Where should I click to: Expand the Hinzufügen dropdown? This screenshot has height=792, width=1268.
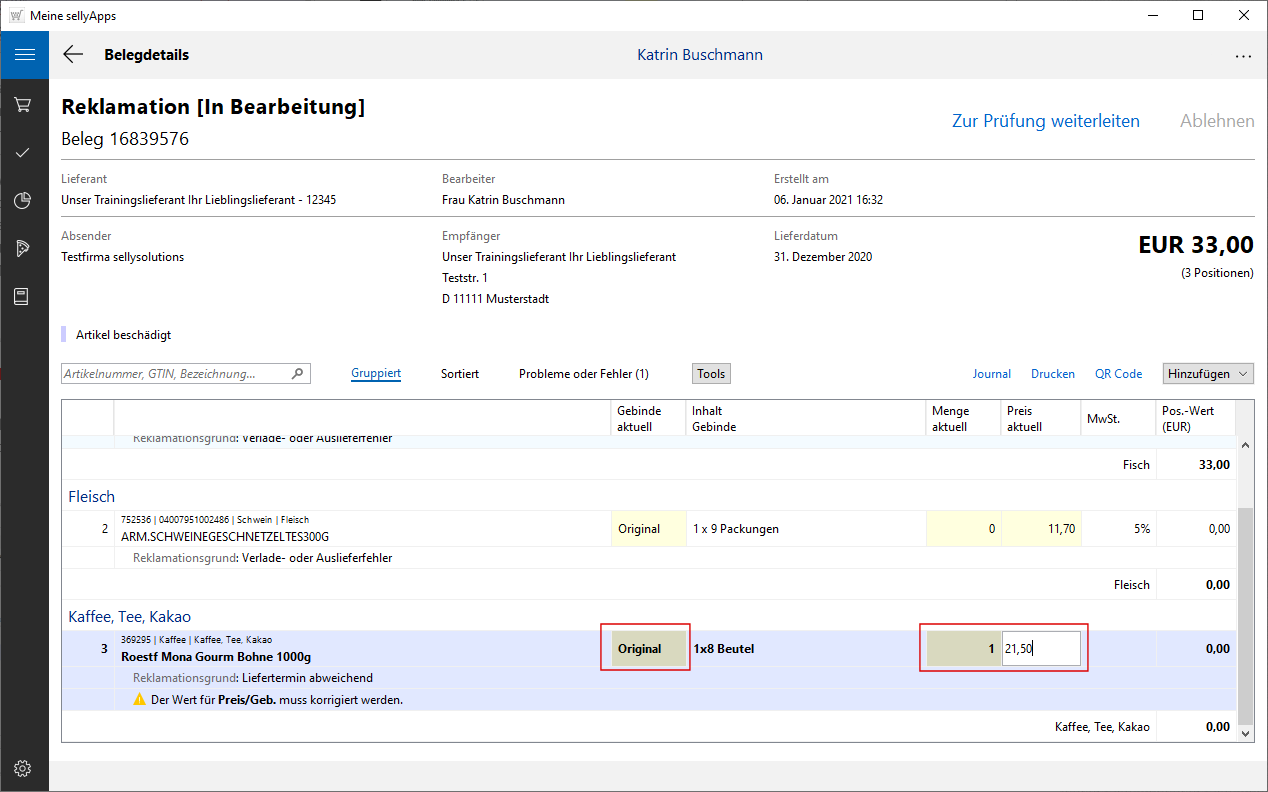coord(1208,374)
